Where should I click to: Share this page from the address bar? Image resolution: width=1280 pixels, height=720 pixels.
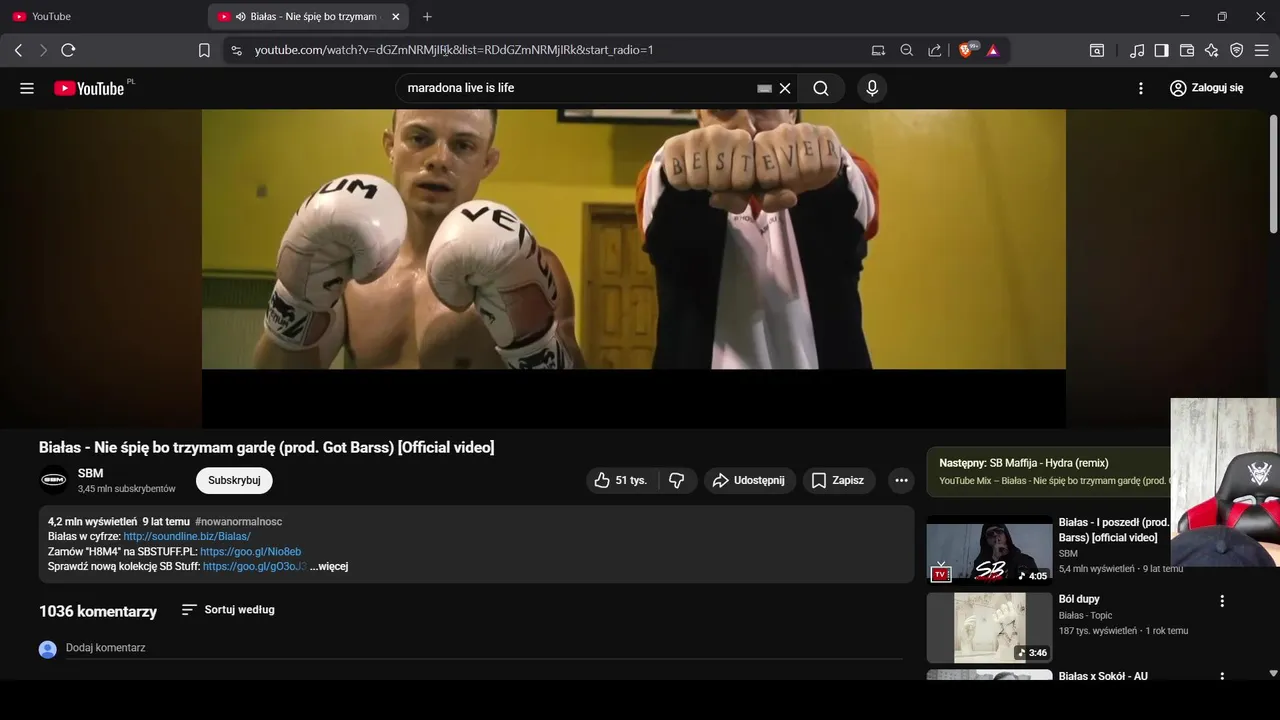(935, 50)
